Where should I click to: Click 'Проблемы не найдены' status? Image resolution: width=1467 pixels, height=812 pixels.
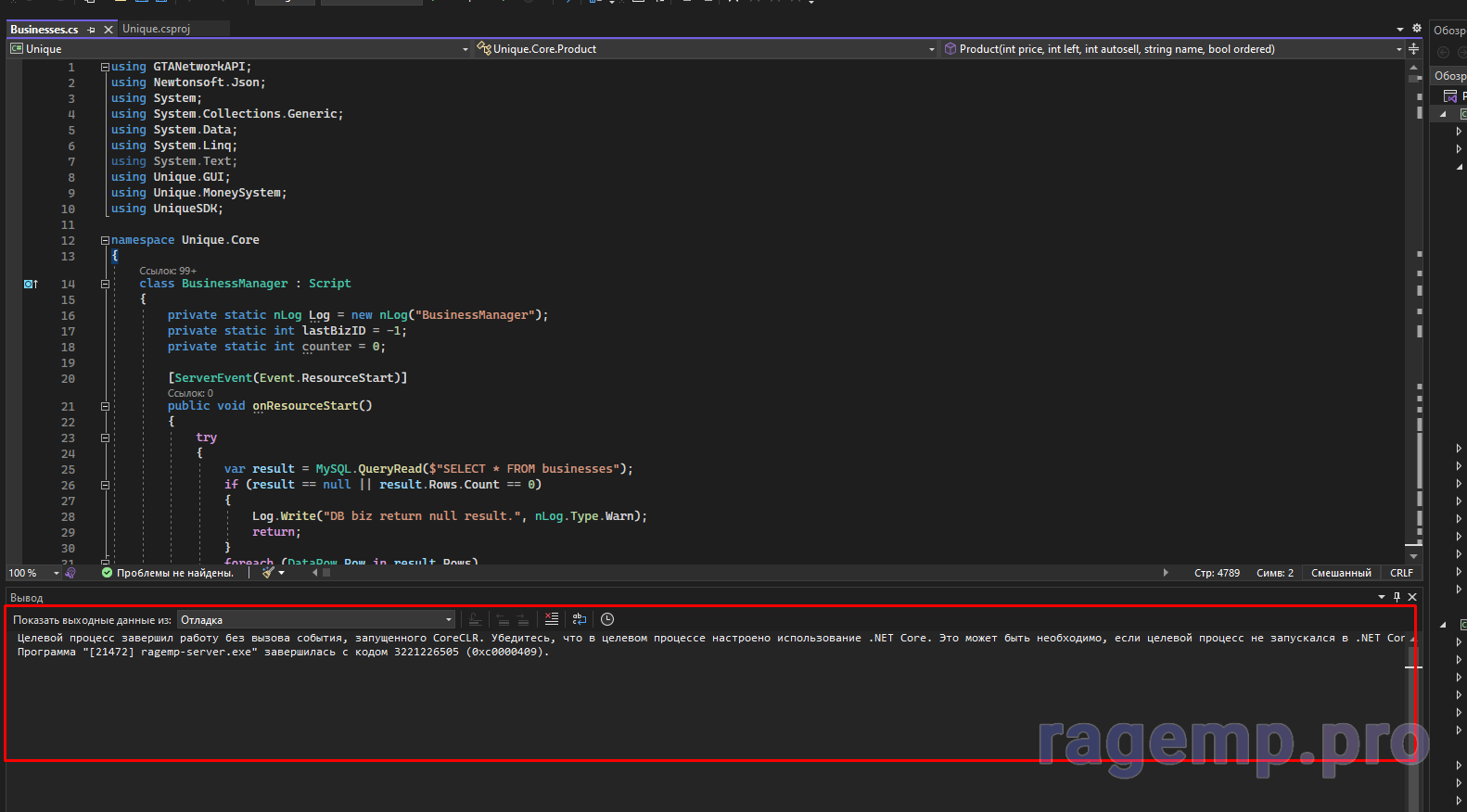coord(173,573)
